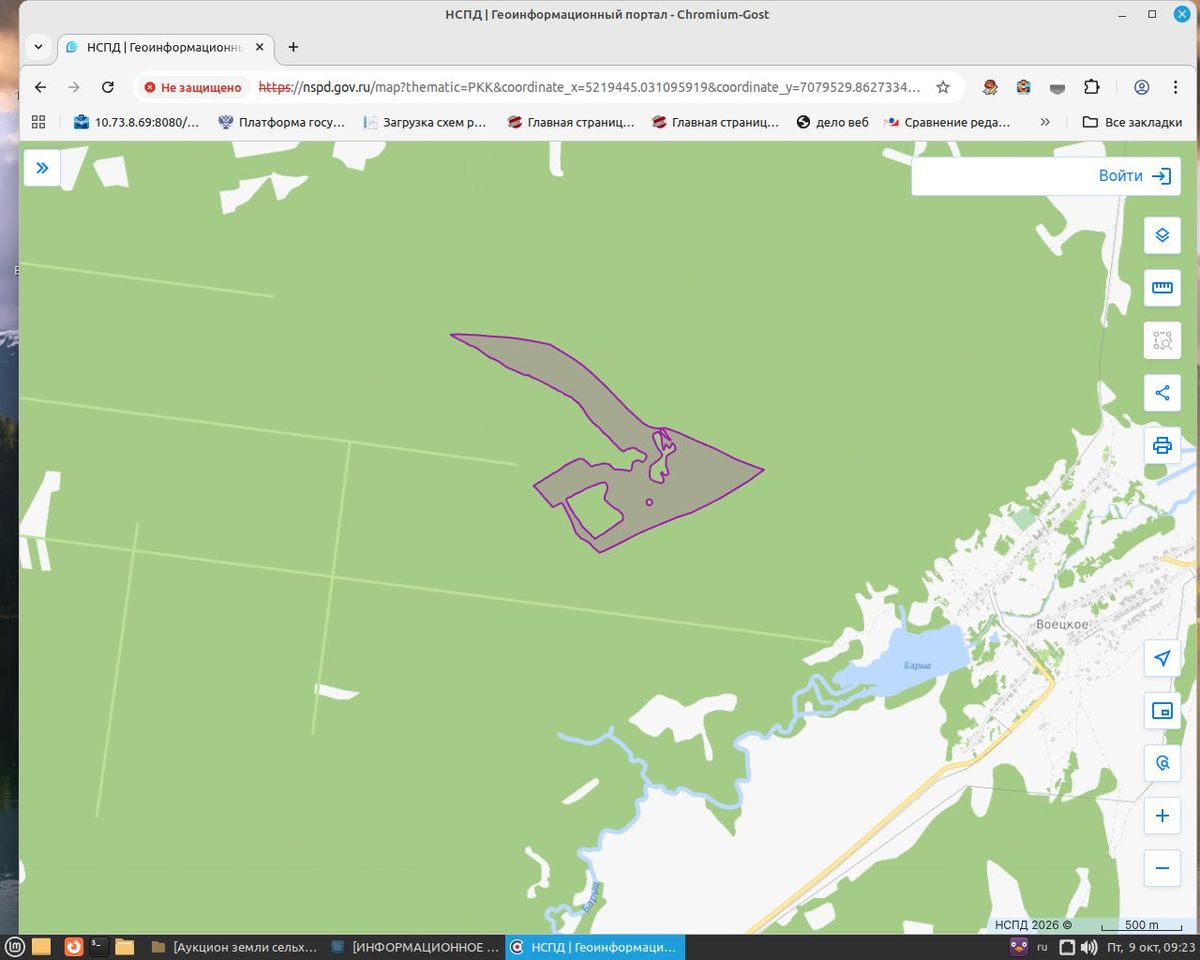Zoom in with the plus button
The height and width of the screenshot is (960, 1200).
[x=1162, y=816]
